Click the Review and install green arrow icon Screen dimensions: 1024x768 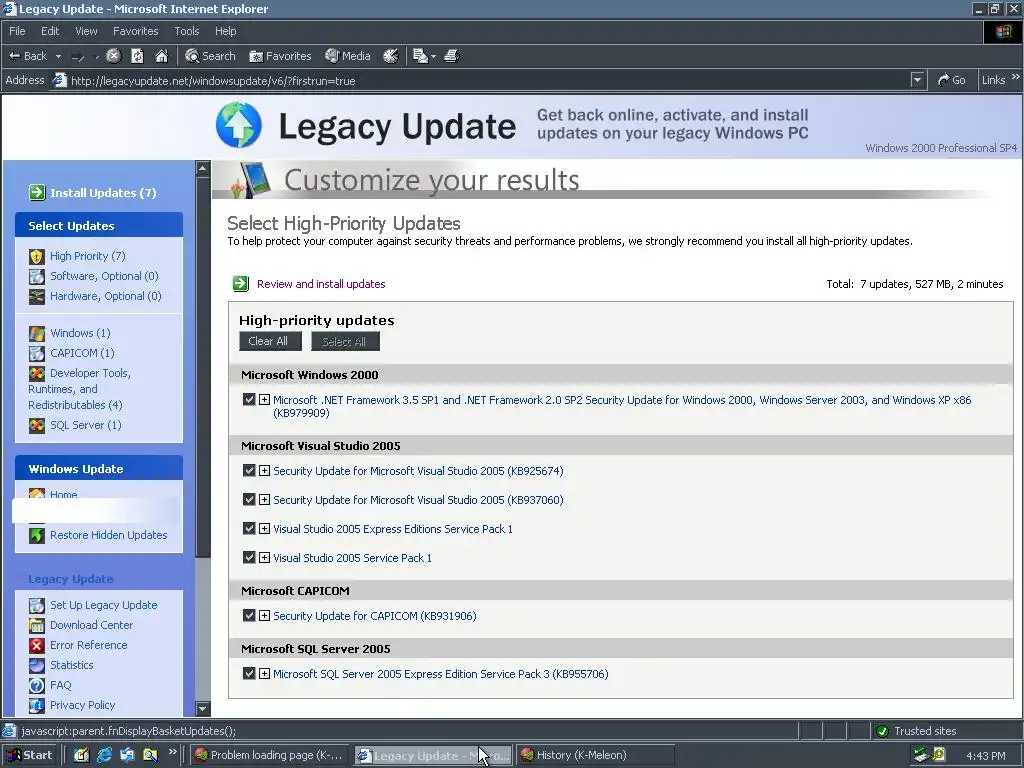click(x=240, y=283)
